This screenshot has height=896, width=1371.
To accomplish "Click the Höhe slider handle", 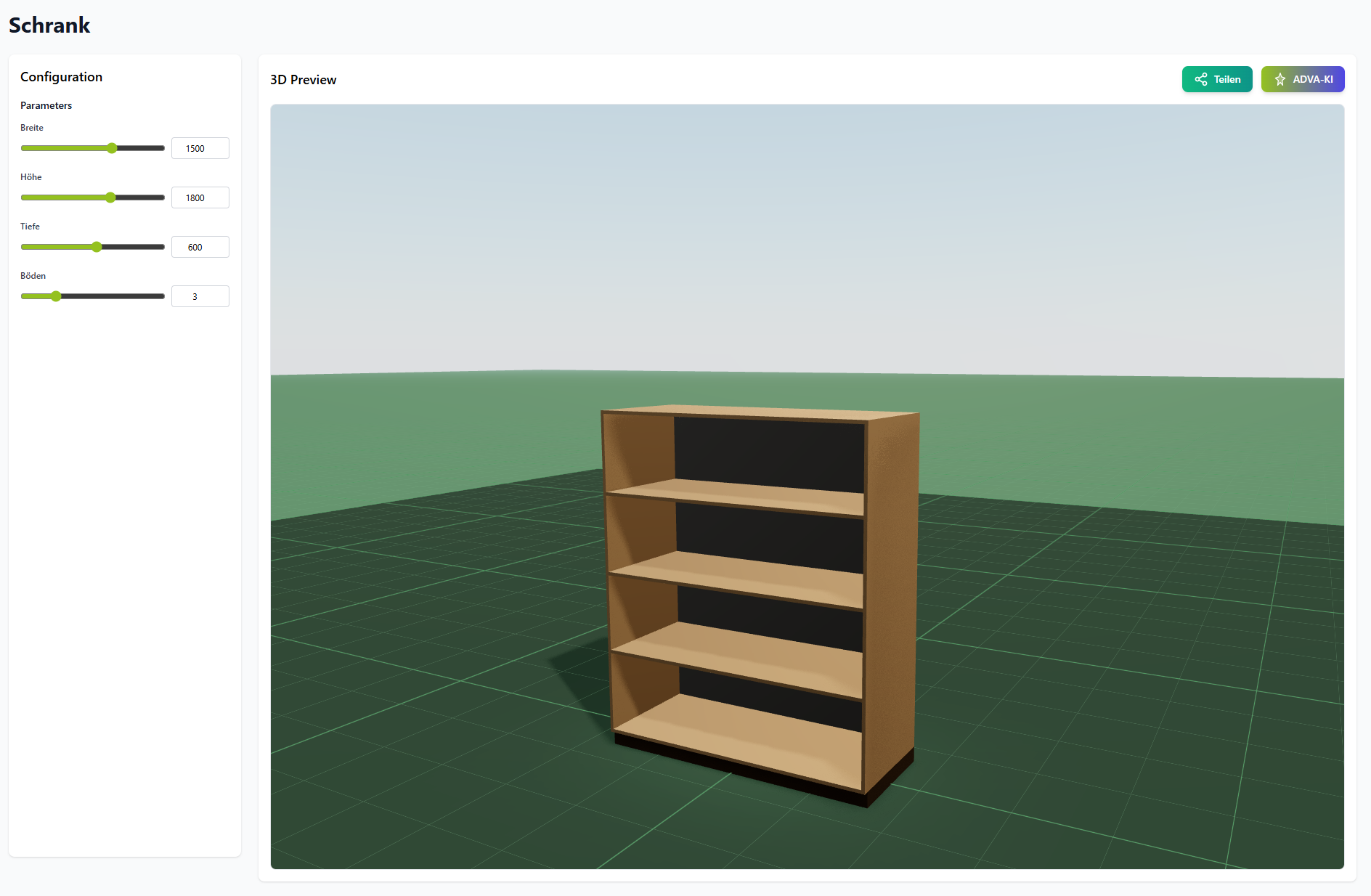I will 110,197.
